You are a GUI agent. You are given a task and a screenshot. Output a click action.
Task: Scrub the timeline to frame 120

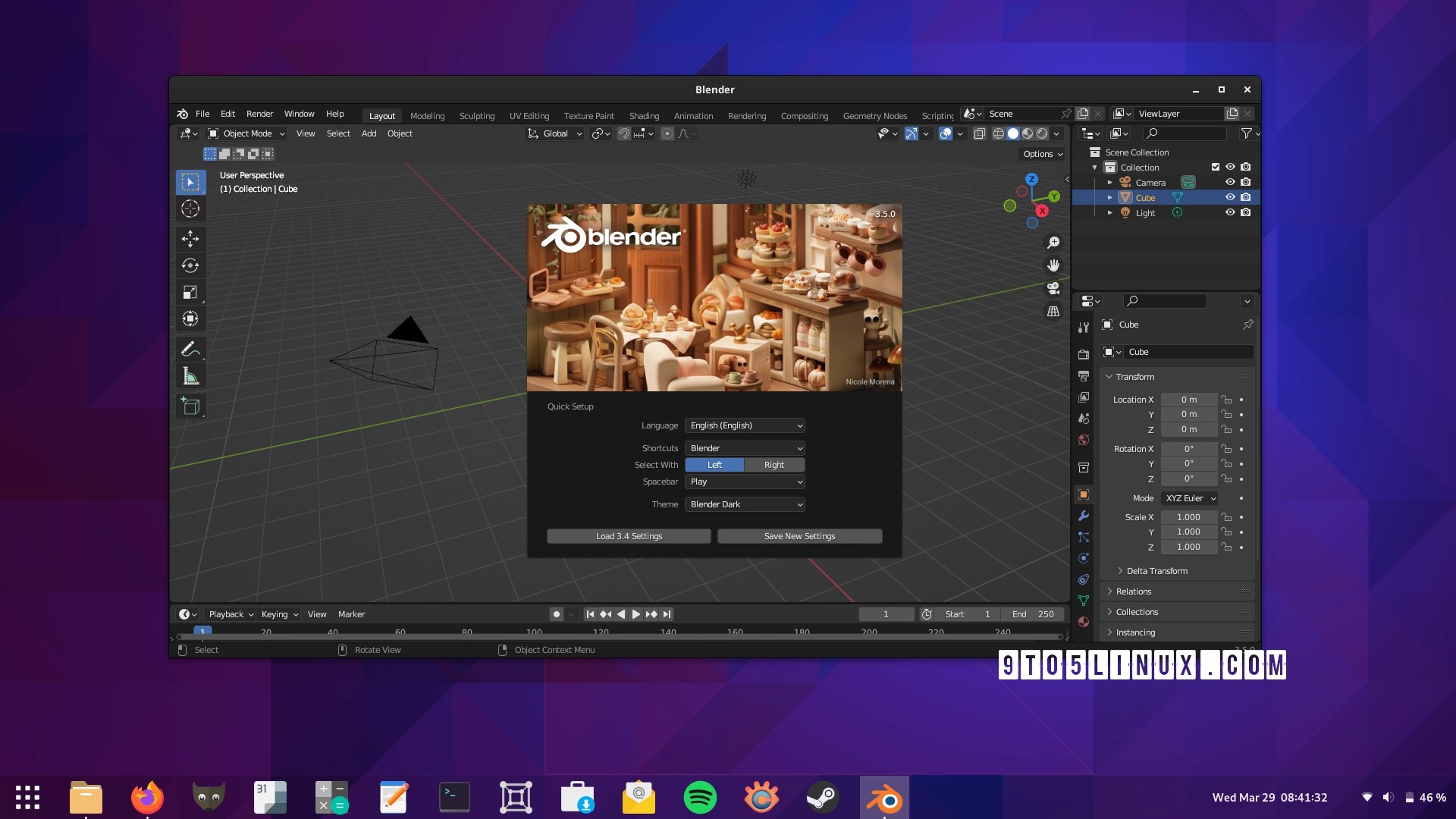[x=601, y=632]
